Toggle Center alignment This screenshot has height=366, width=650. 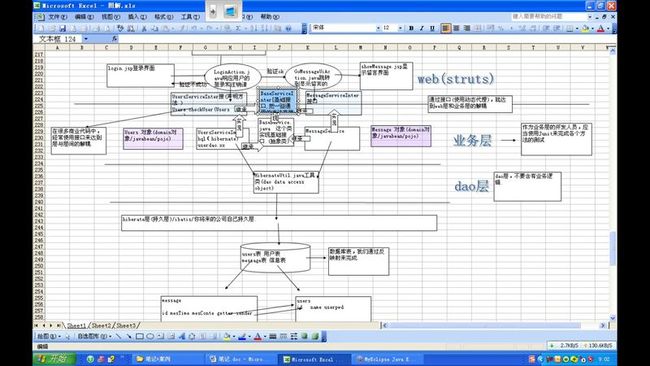click(x=456, y=28)
